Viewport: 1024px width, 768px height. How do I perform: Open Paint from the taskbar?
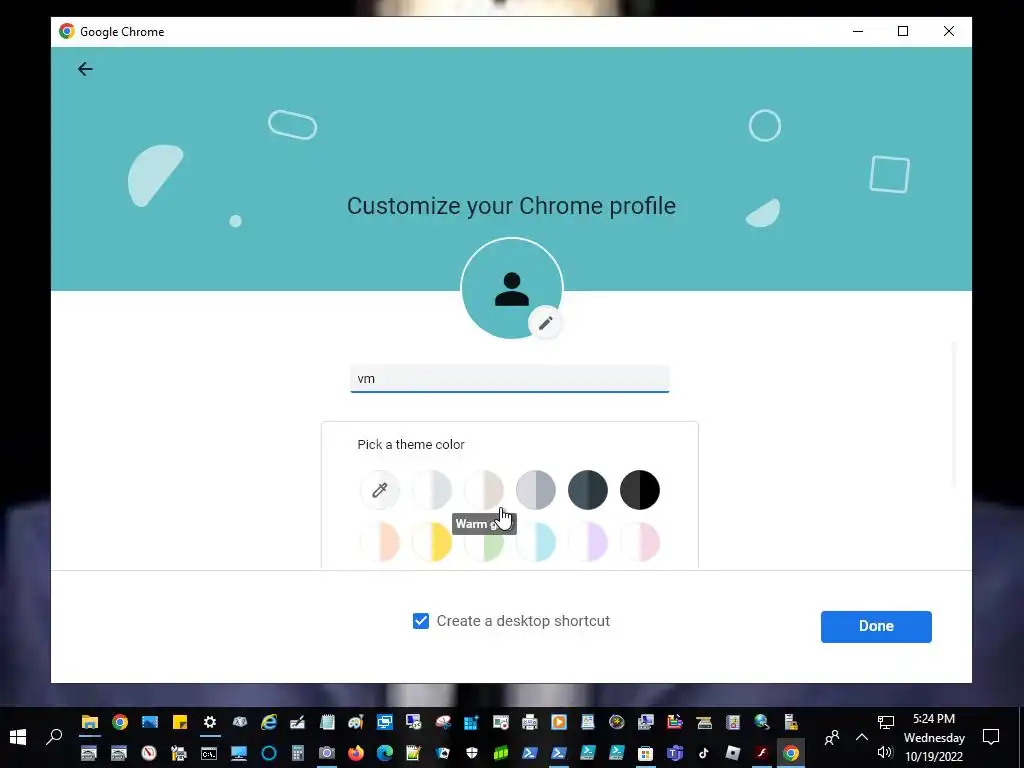[x=355, y=722]
